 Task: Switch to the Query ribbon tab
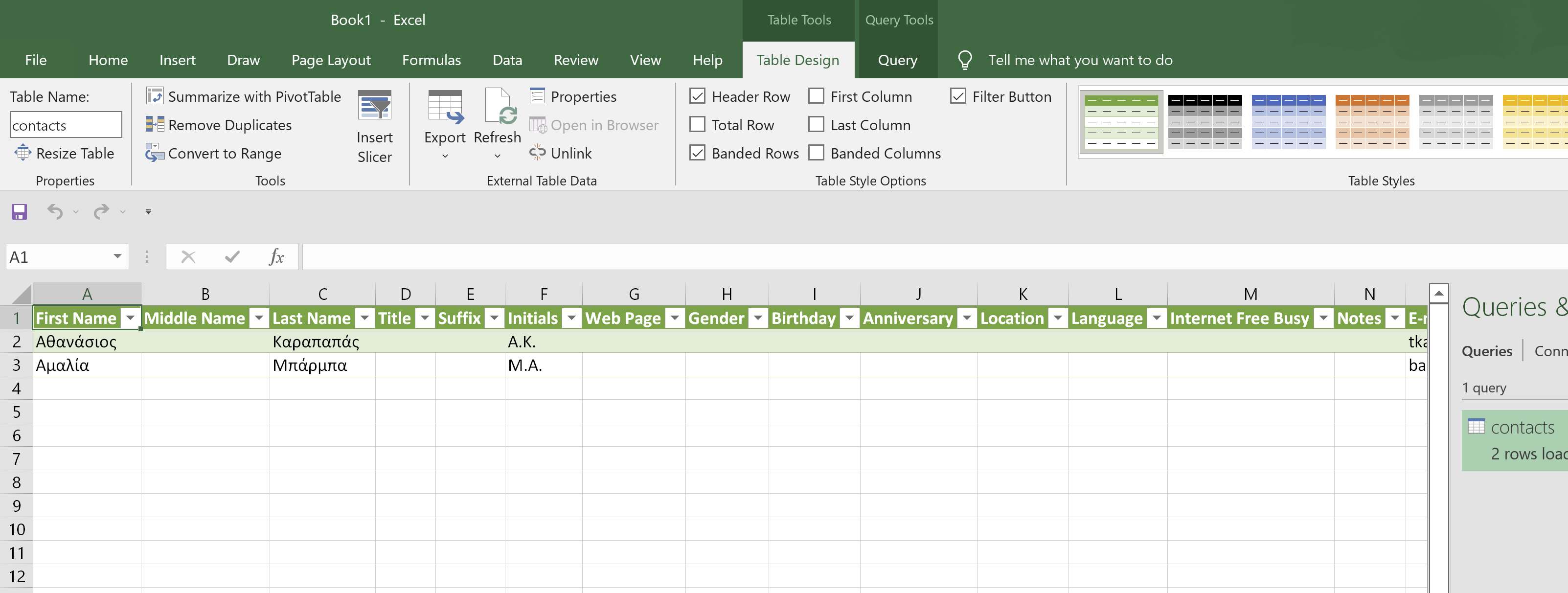[x=897, y=60]
